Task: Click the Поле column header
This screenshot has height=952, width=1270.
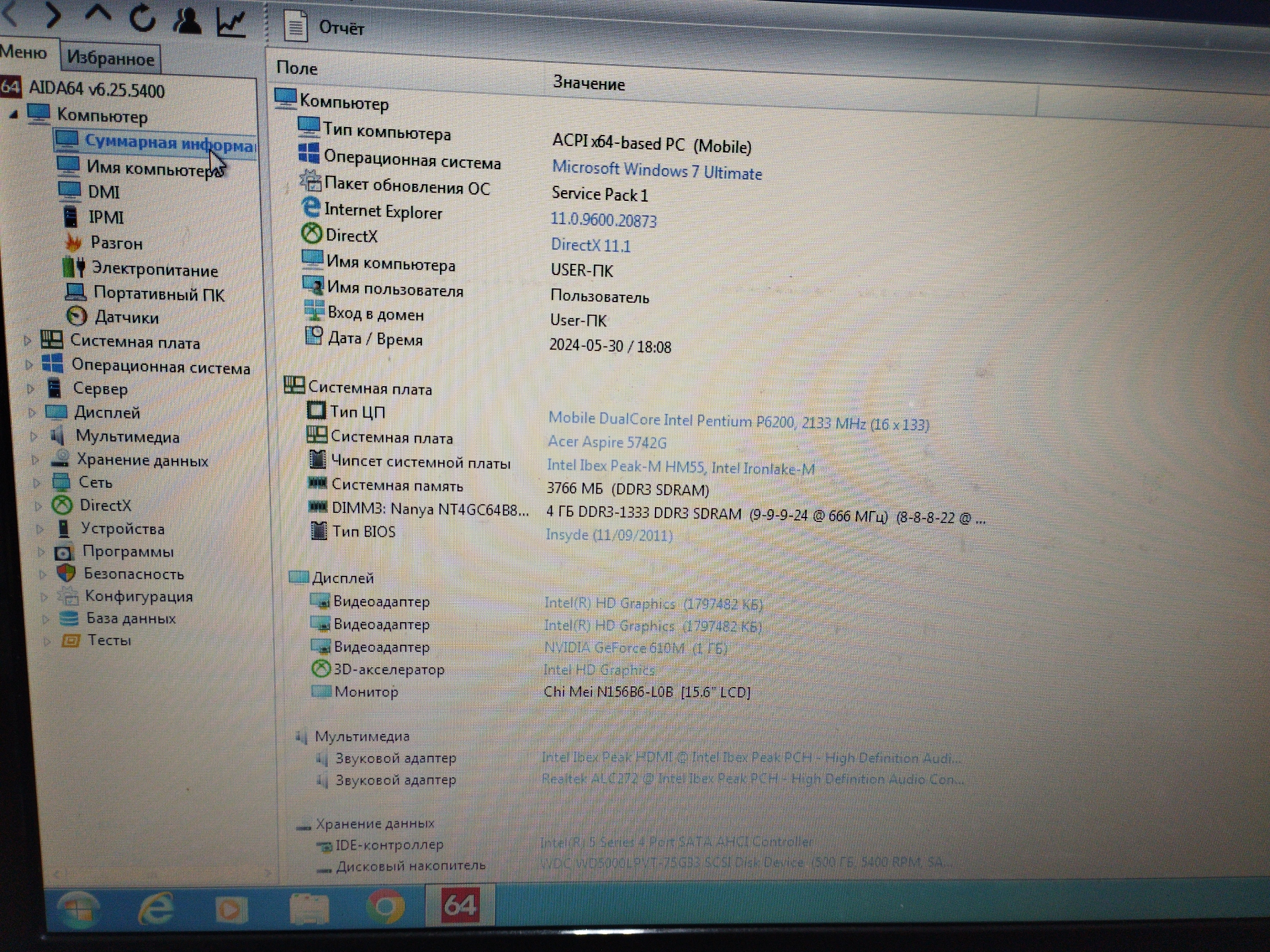Action: [x=298, y=68]
